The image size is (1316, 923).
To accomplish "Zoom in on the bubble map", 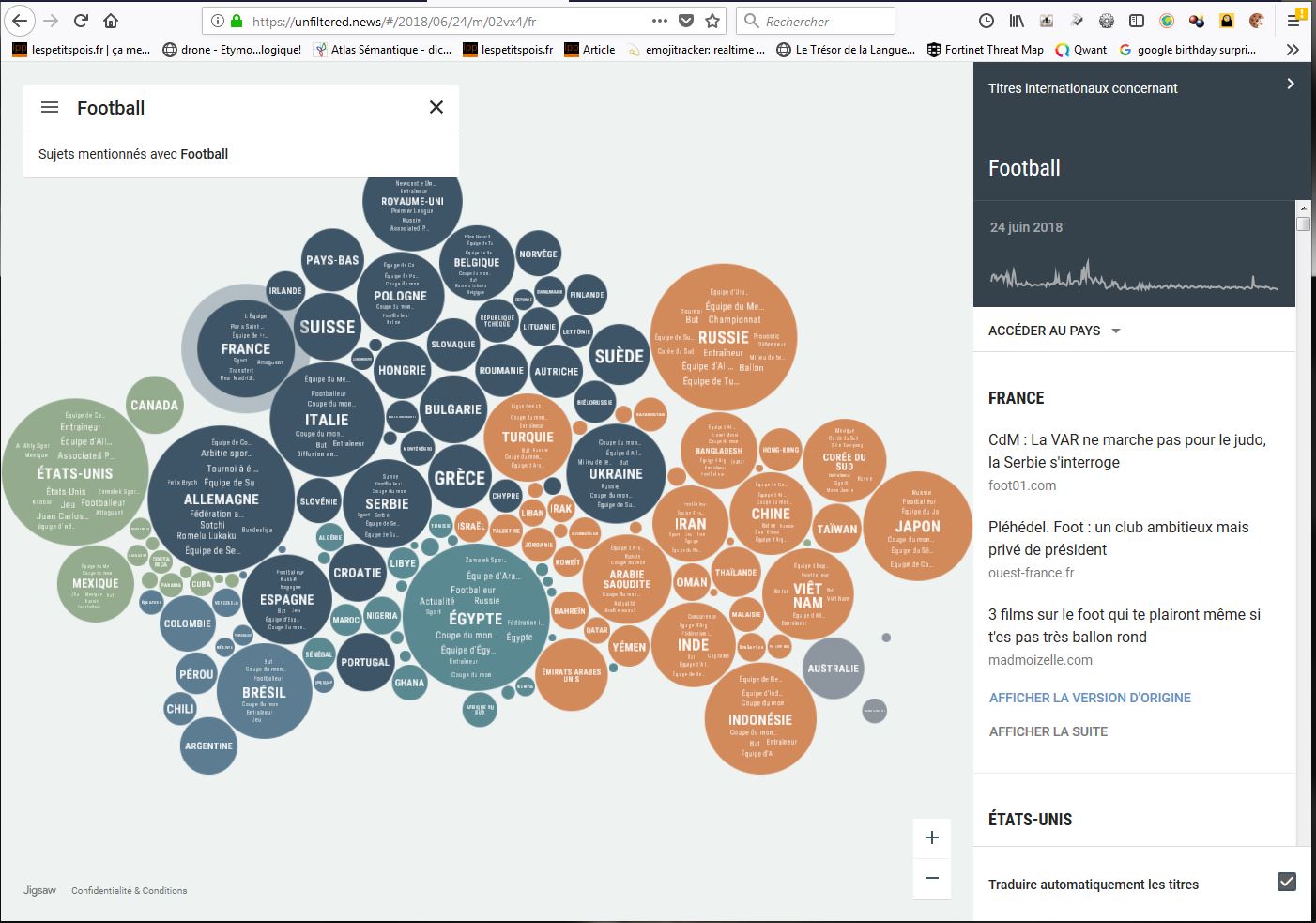I will 931,838.
